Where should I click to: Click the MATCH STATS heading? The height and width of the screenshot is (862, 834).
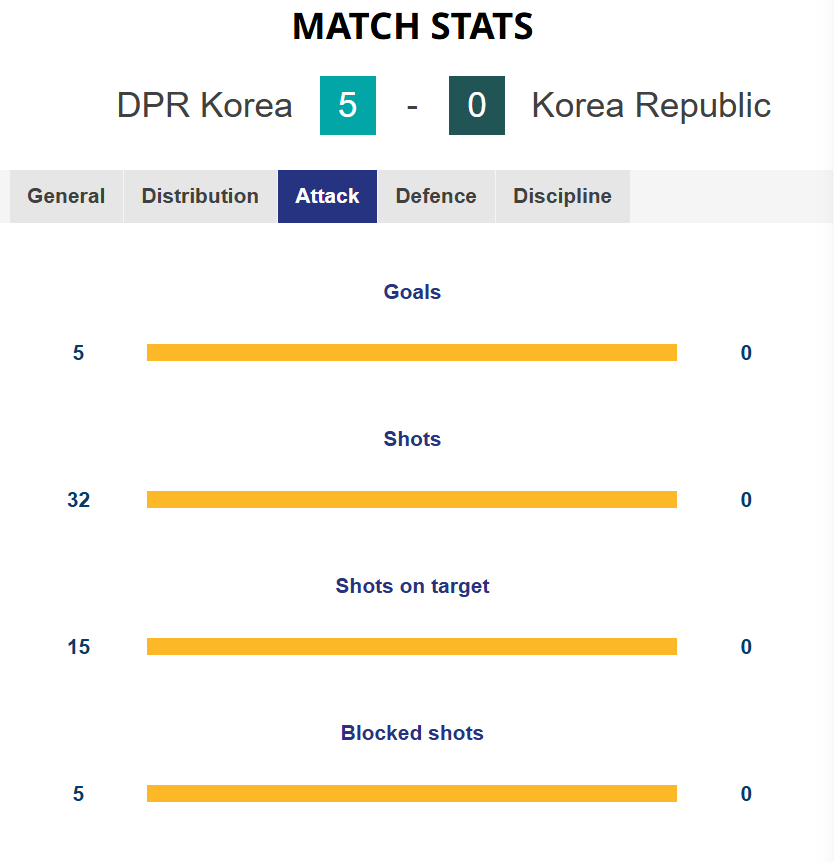point(412,27)
